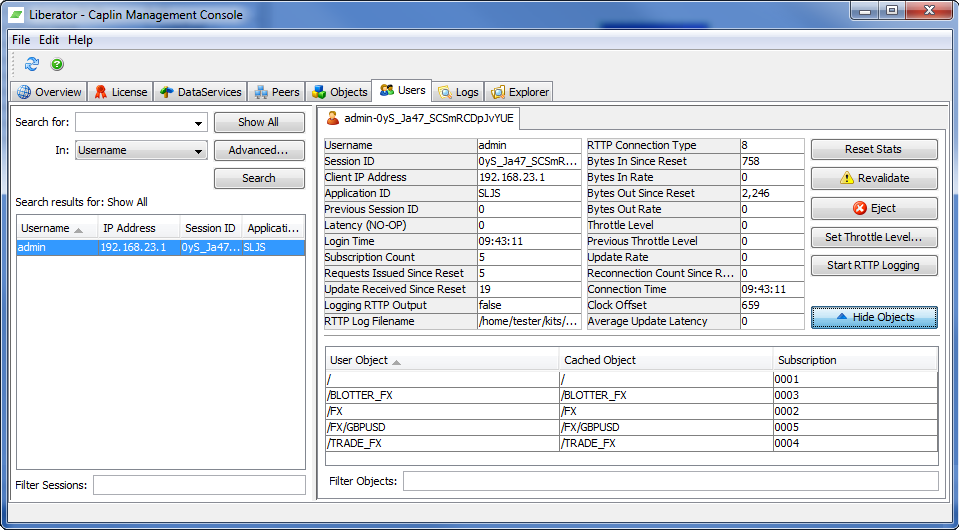Open the Edit menu
959x530 pixels.
coord(49,40)
